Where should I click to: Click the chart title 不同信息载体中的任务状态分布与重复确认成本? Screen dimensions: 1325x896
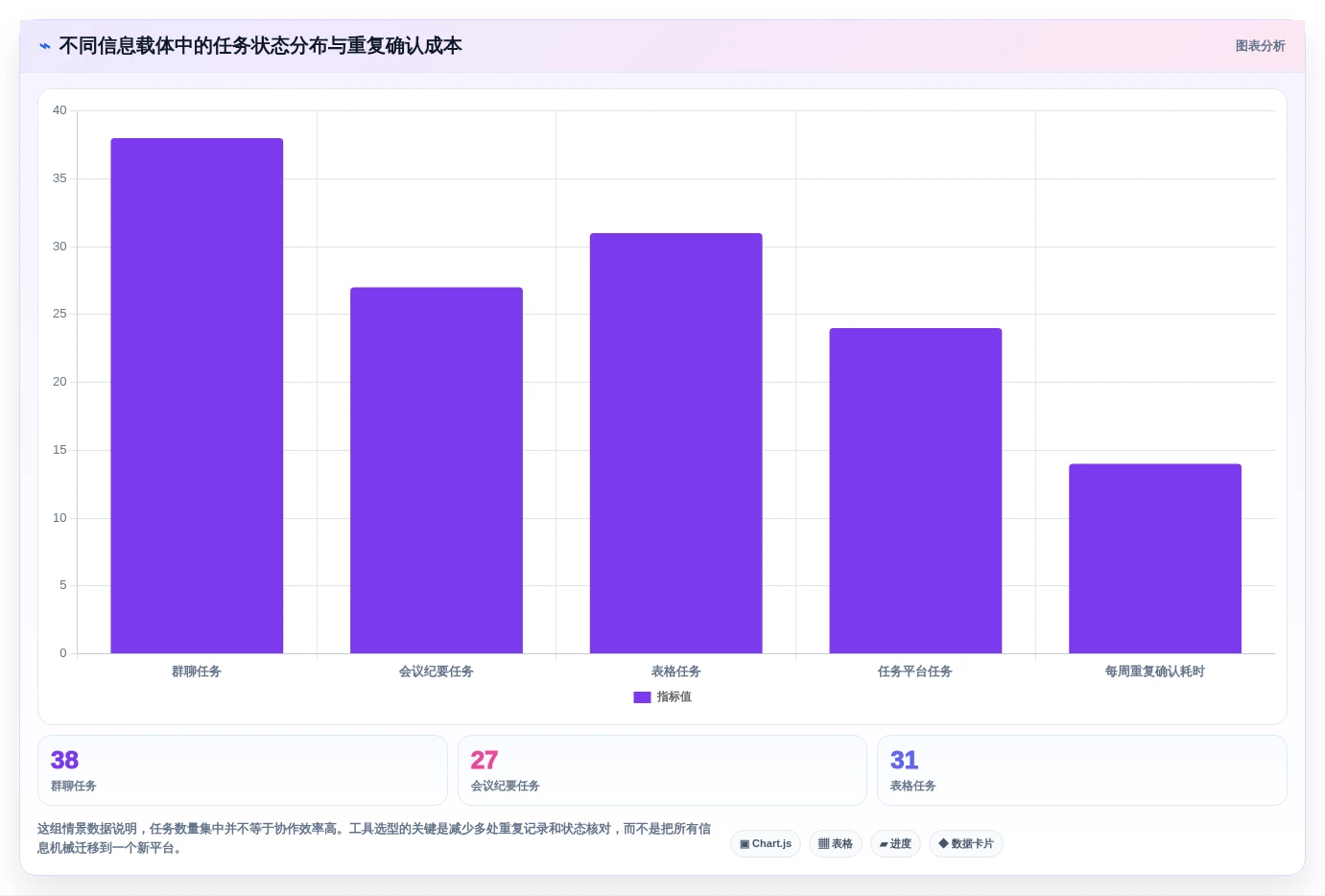tap(261, 46)
